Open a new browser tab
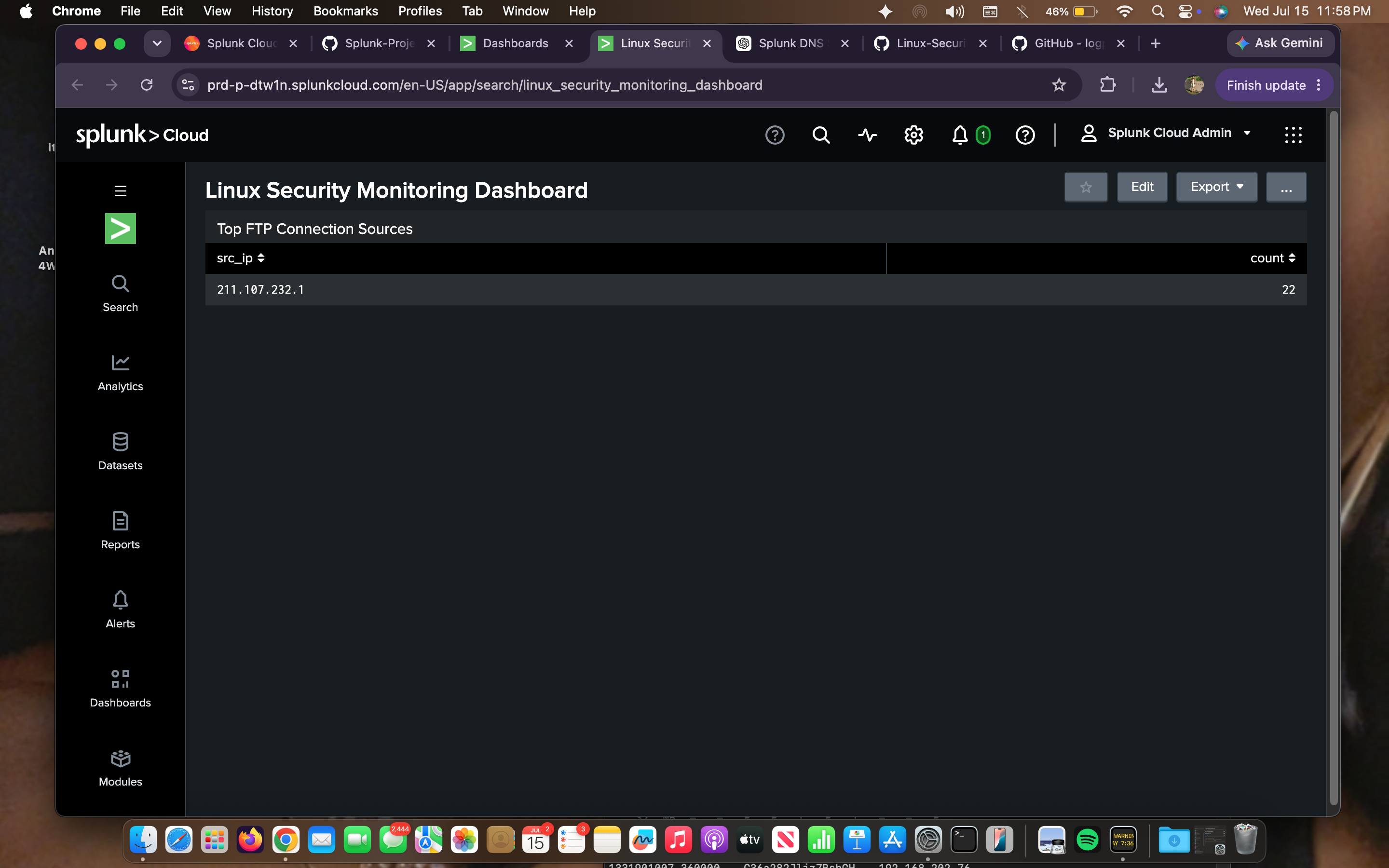 (1156, 43)
